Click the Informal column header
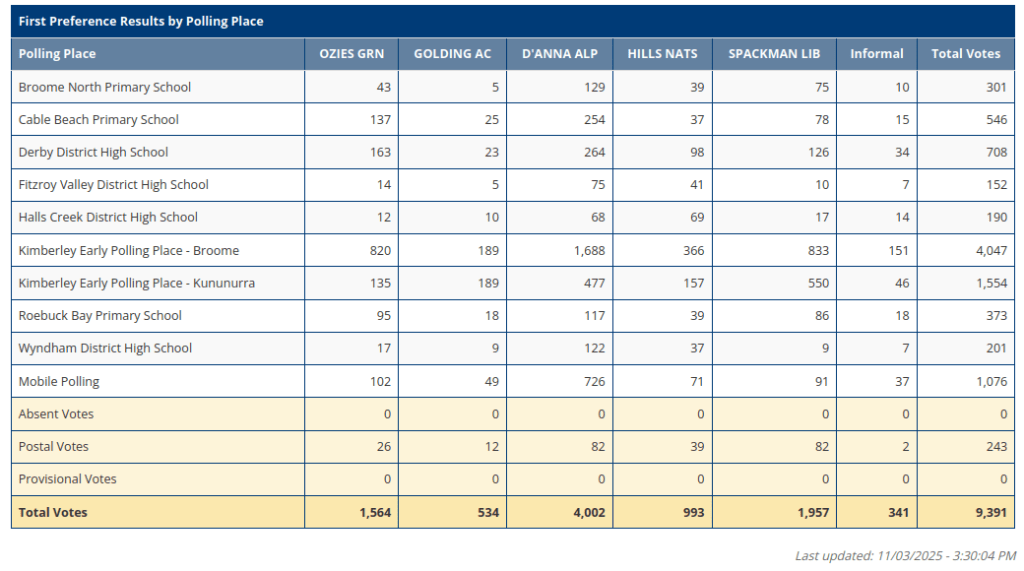Image resolution: width=1024 pixels, height=571 pixels. tap(876, 54)
